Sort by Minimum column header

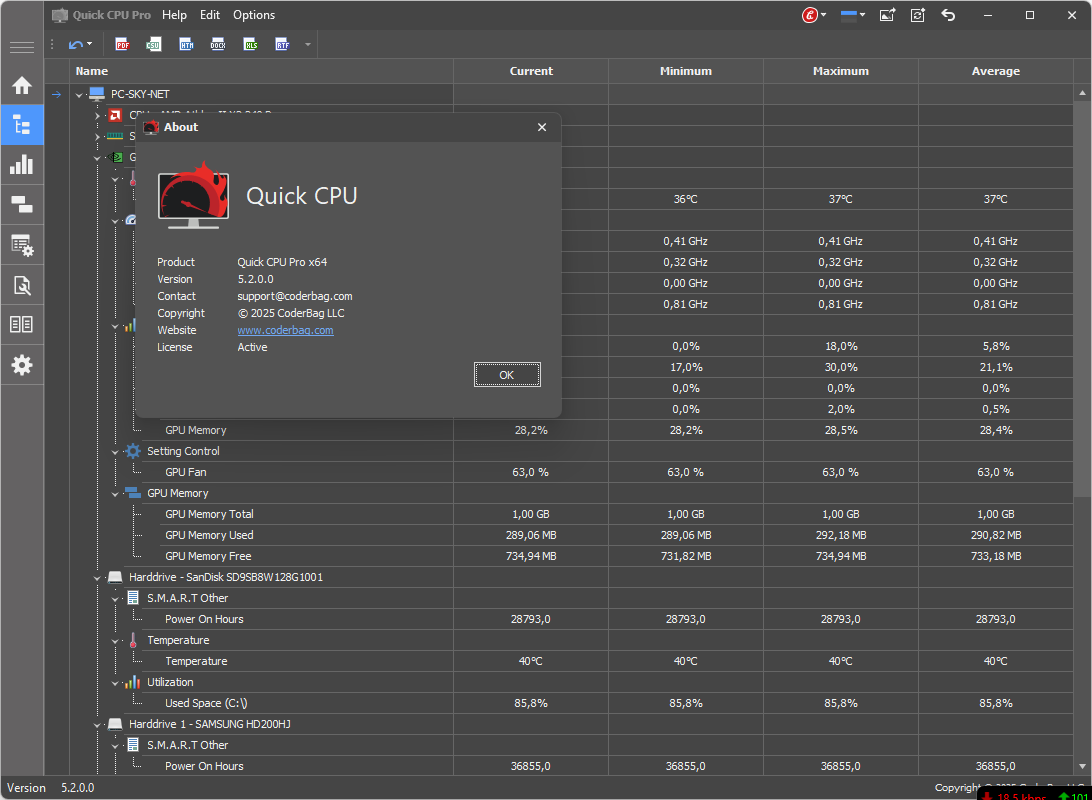coord(686,71)
